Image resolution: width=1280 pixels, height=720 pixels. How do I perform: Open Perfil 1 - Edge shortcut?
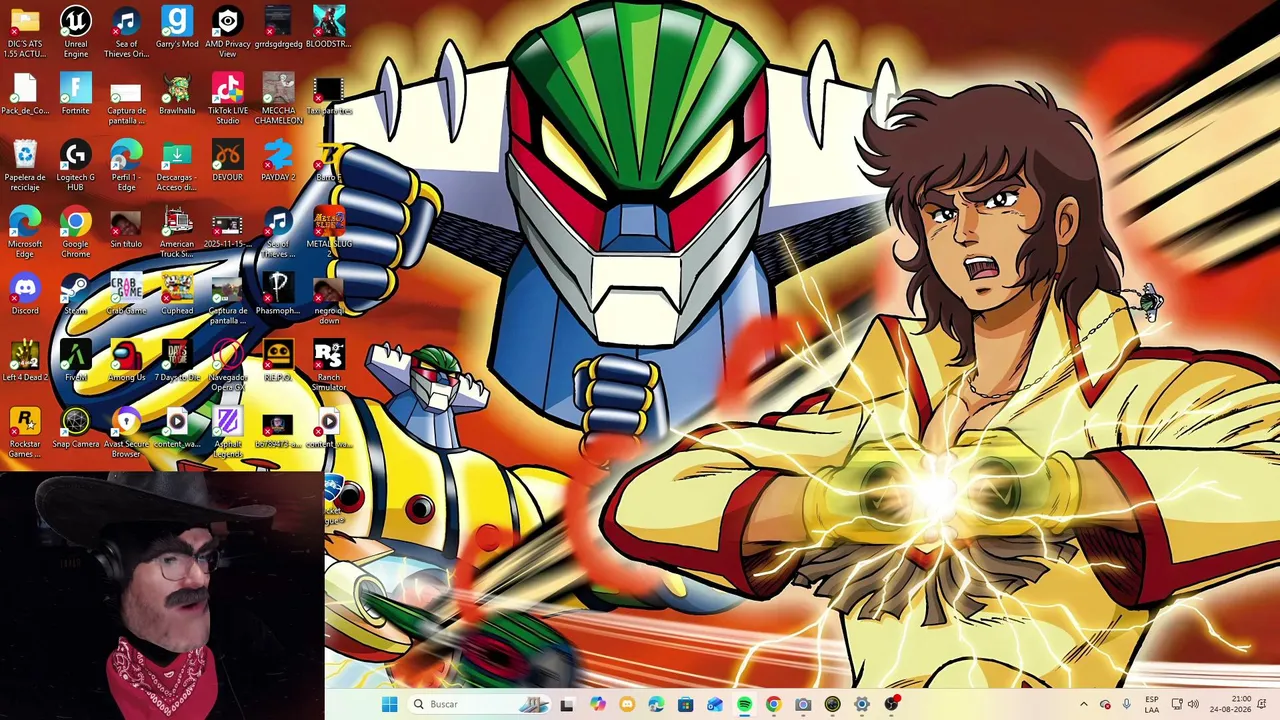point(126,165)
